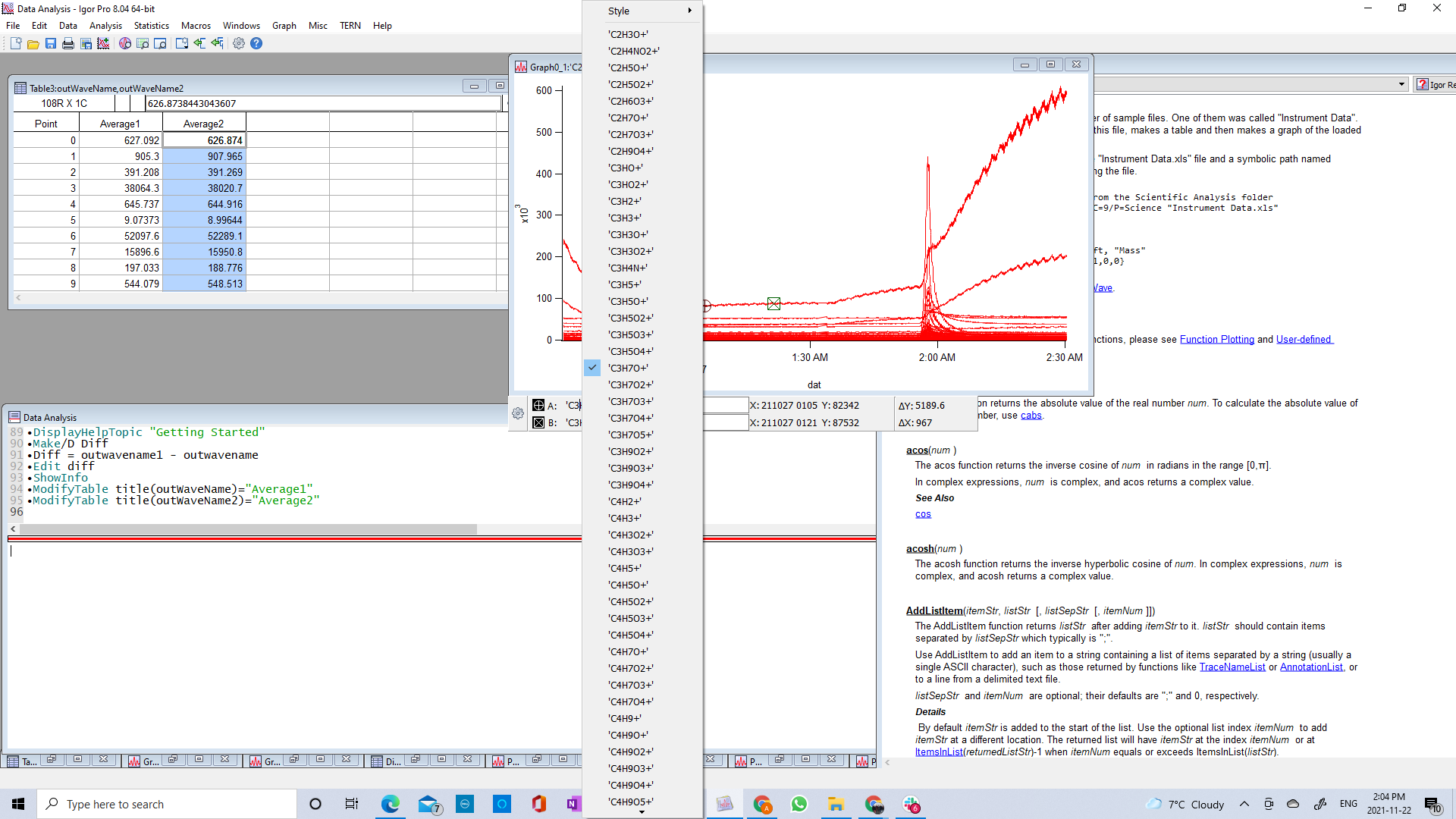Follow the User-defined help link
This screenshot has height=819, width=1456.
(x=1304, y=339)
